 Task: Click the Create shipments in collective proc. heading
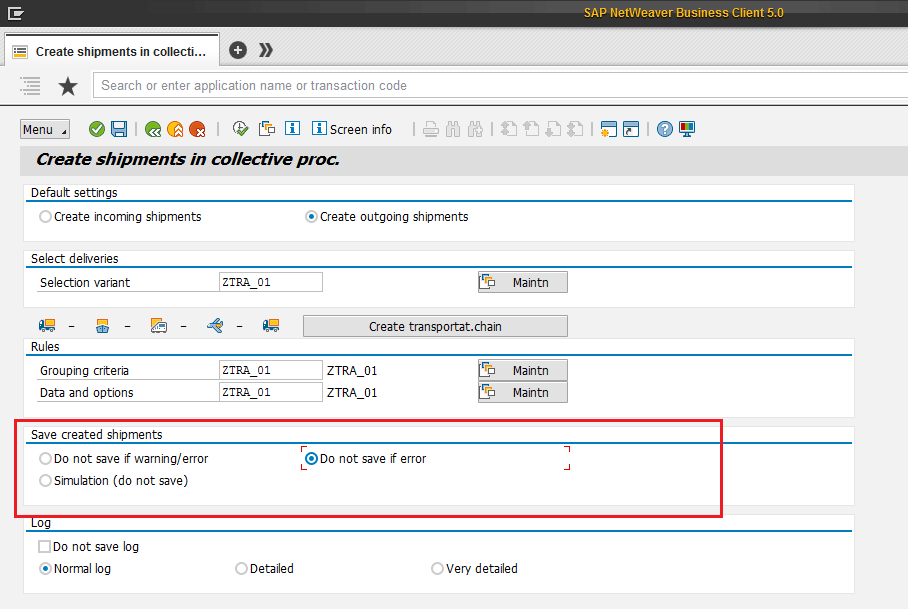pos(188,159)
